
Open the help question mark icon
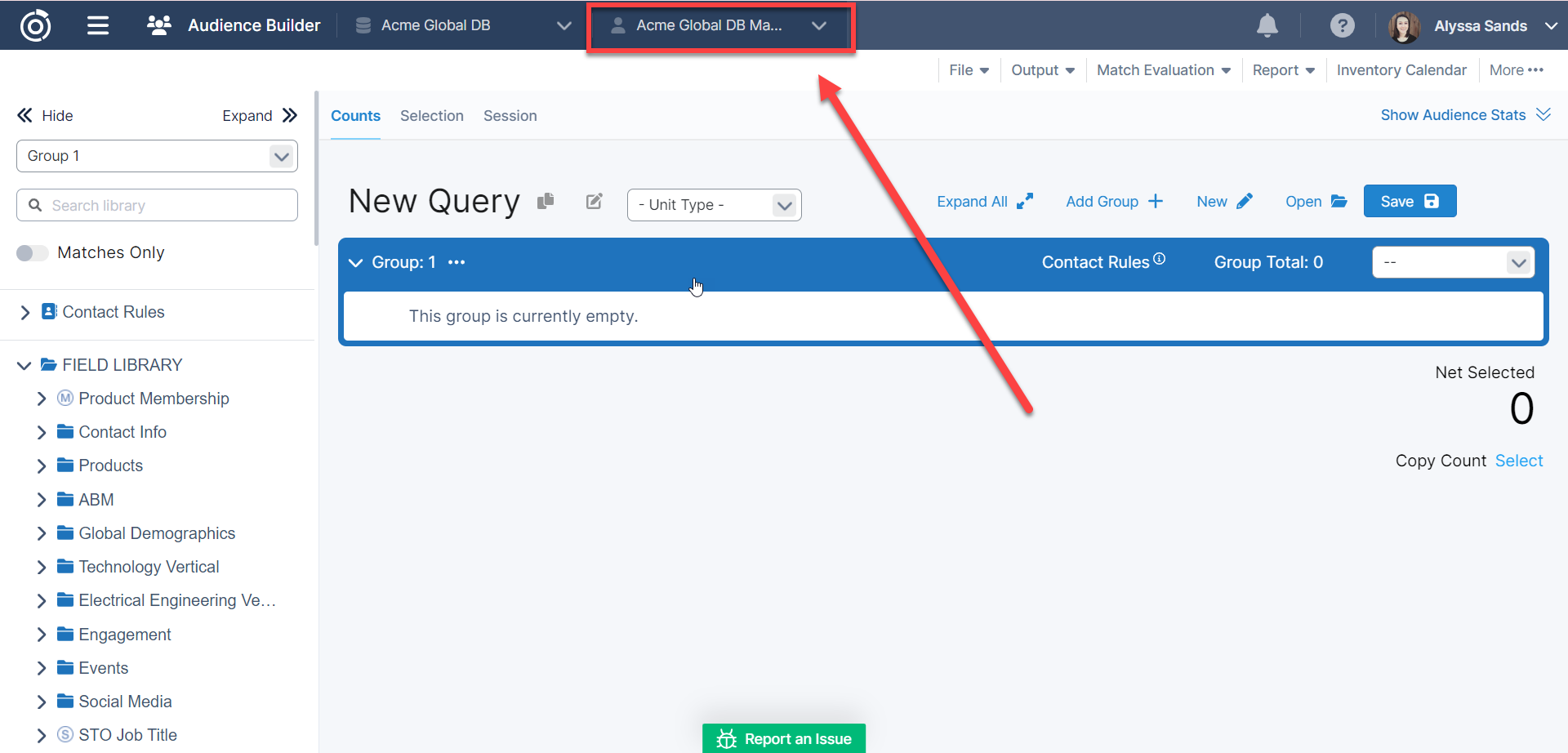pos(1342,26)
